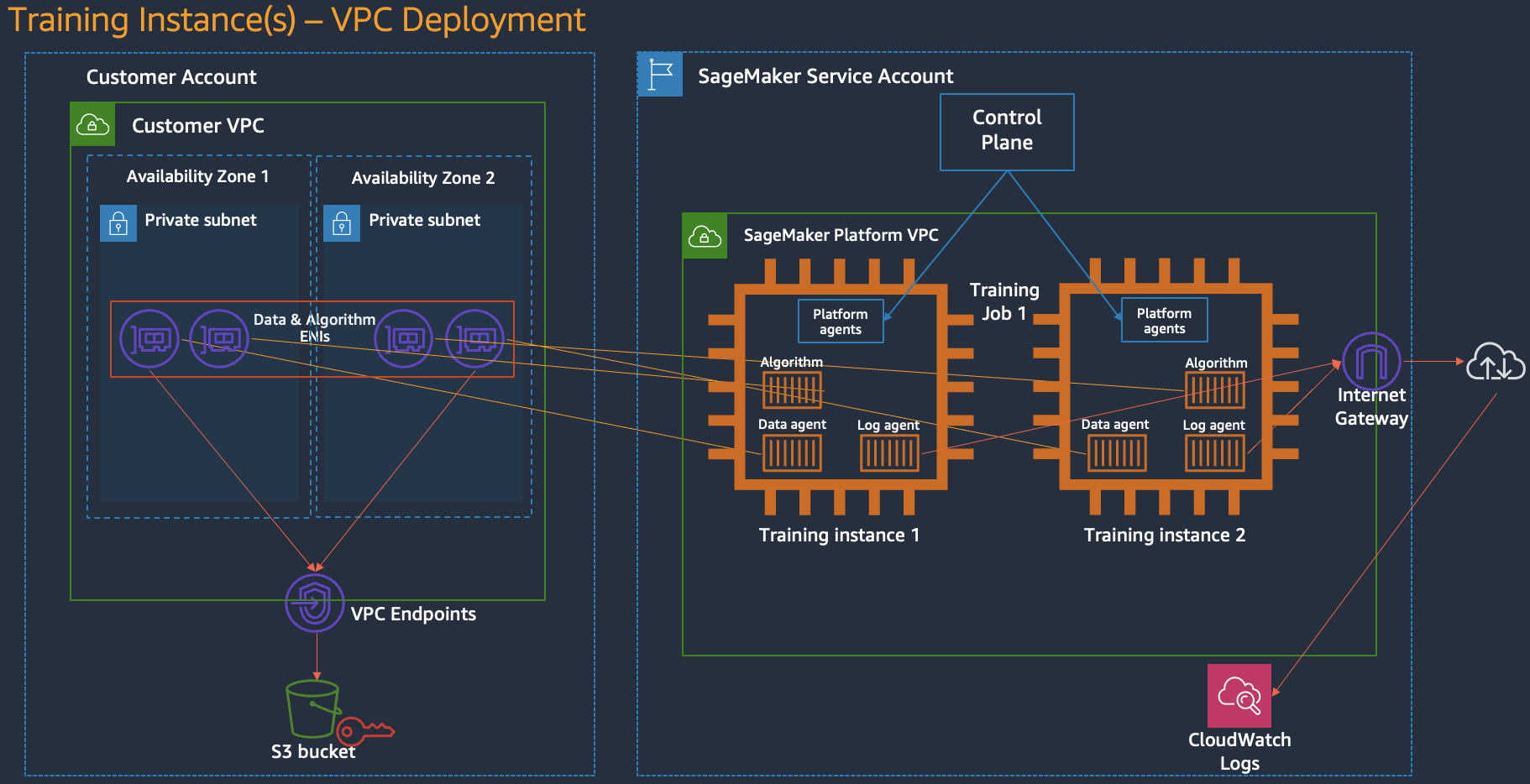1530x784 pixels.
Task: Click the second ENI icon in Availability Zone 1
Action: [x=219, y=339]
